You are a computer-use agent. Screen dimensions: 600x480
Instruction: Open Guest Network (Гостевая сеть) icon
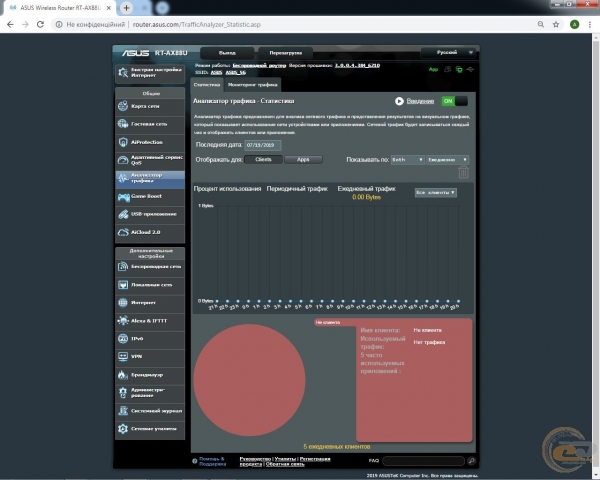coord(123,124)
